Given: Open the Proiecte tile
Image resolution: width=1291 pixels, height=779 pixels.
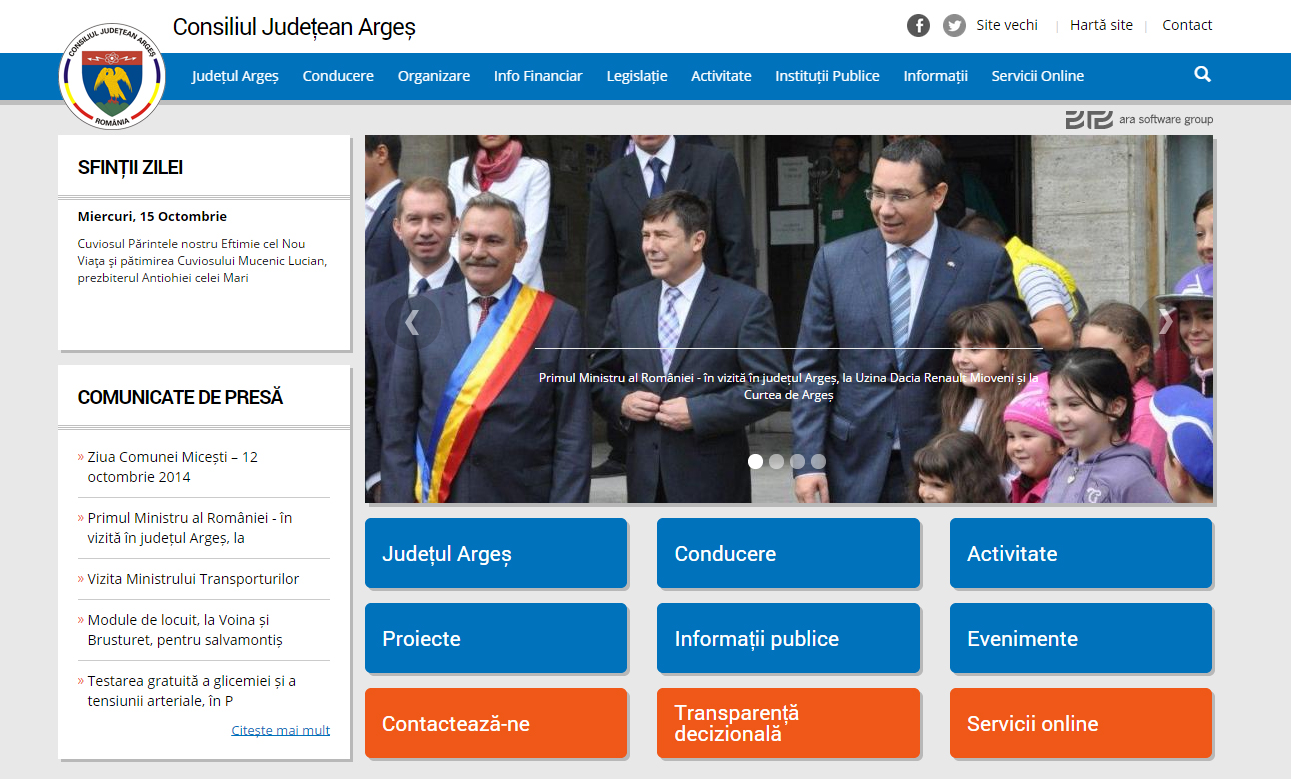Looking at the screenshot, I should [x=496, y=638].
